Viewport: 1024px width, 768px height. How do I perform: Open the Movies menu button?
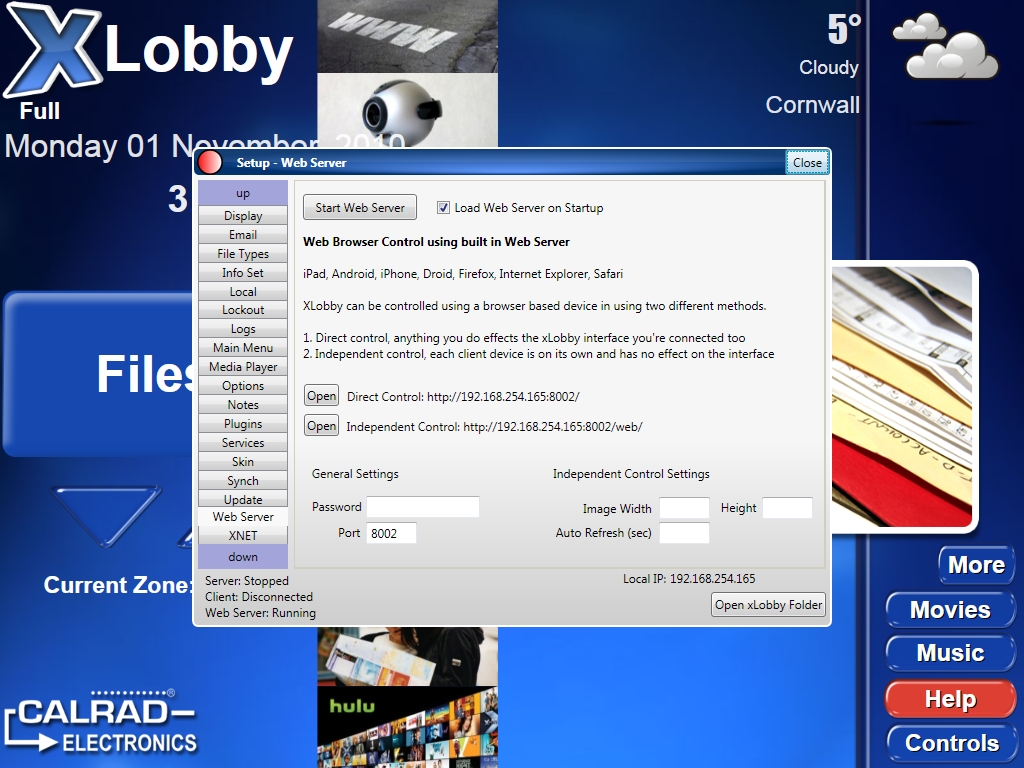(x=950, y=610)
